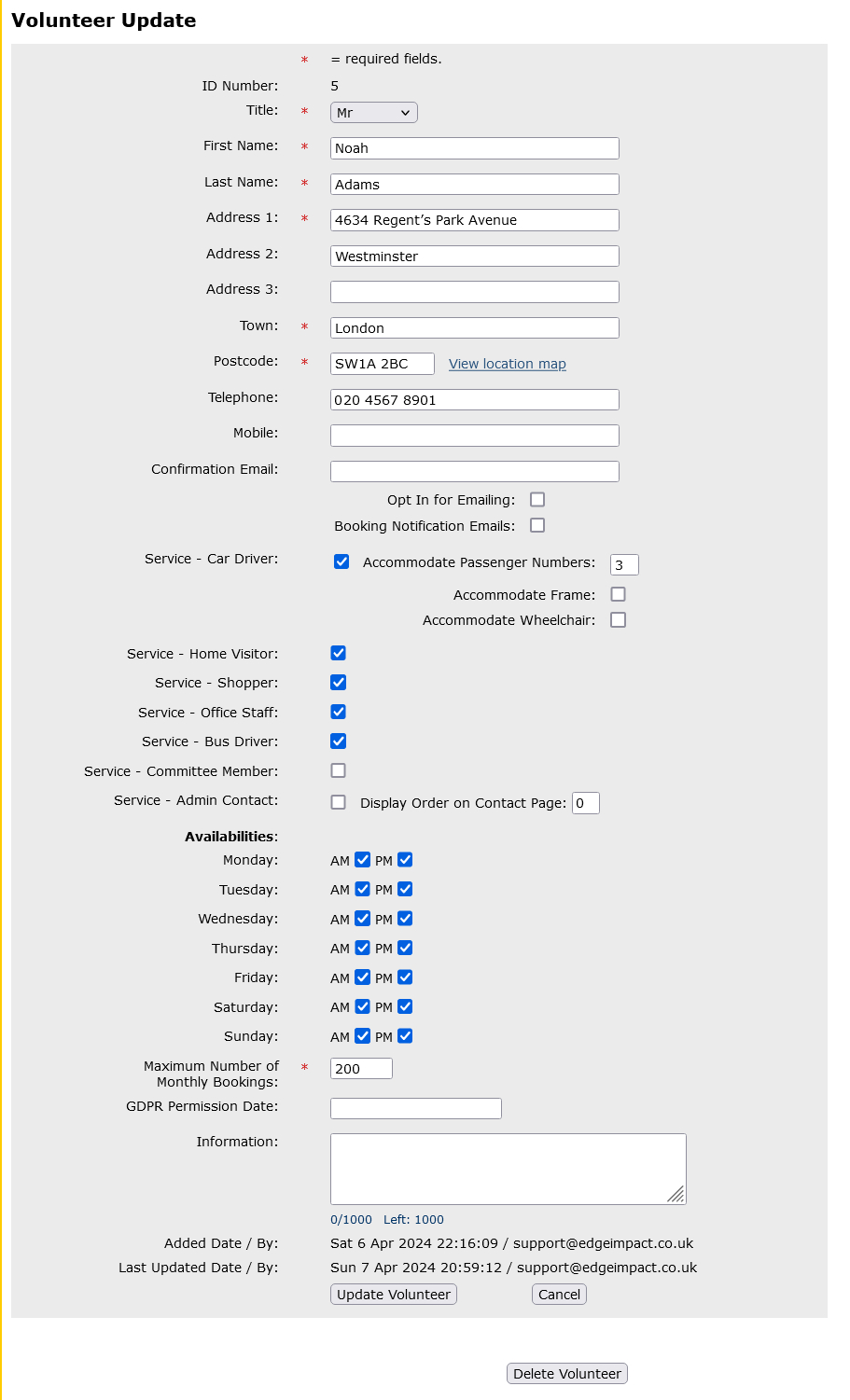Tick the Booking Notification Emails checkbox

537,525
